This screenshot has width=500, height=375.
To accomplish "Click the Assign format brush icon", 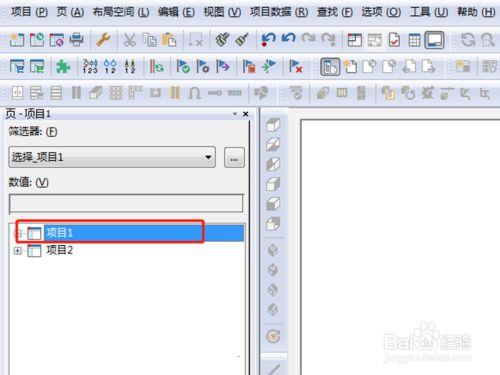I will (242, 40).
